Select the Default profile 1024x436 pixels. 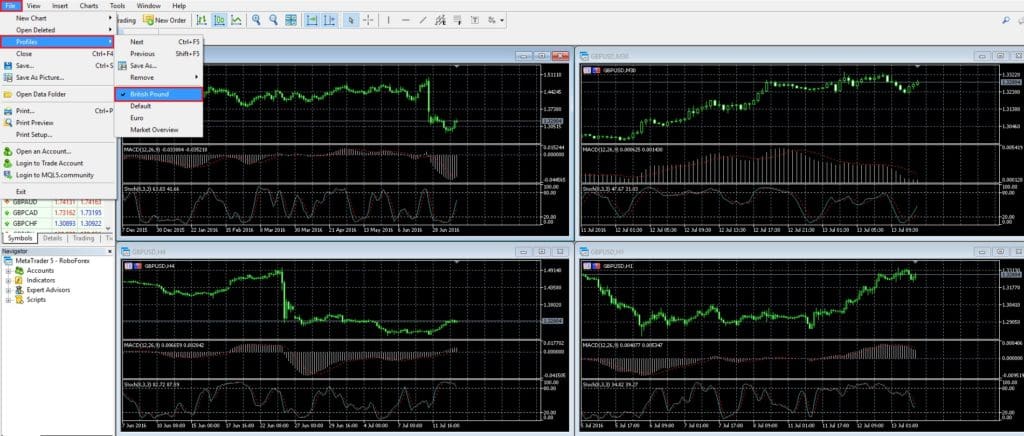[x=159, y=106]
